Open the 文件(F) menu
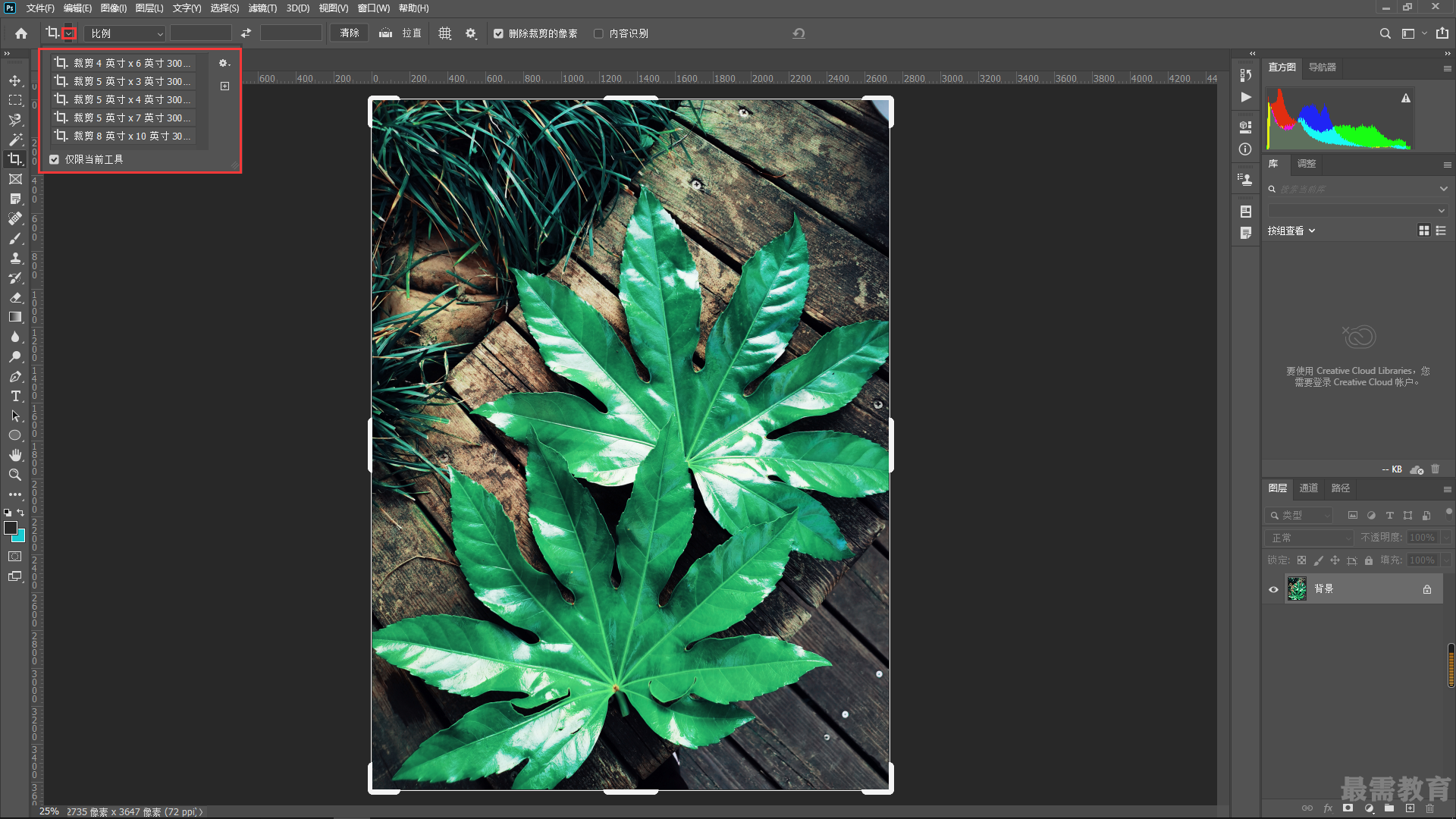Image resolution: width=1456 pixels, height=819 pixels. click(40, 8)
